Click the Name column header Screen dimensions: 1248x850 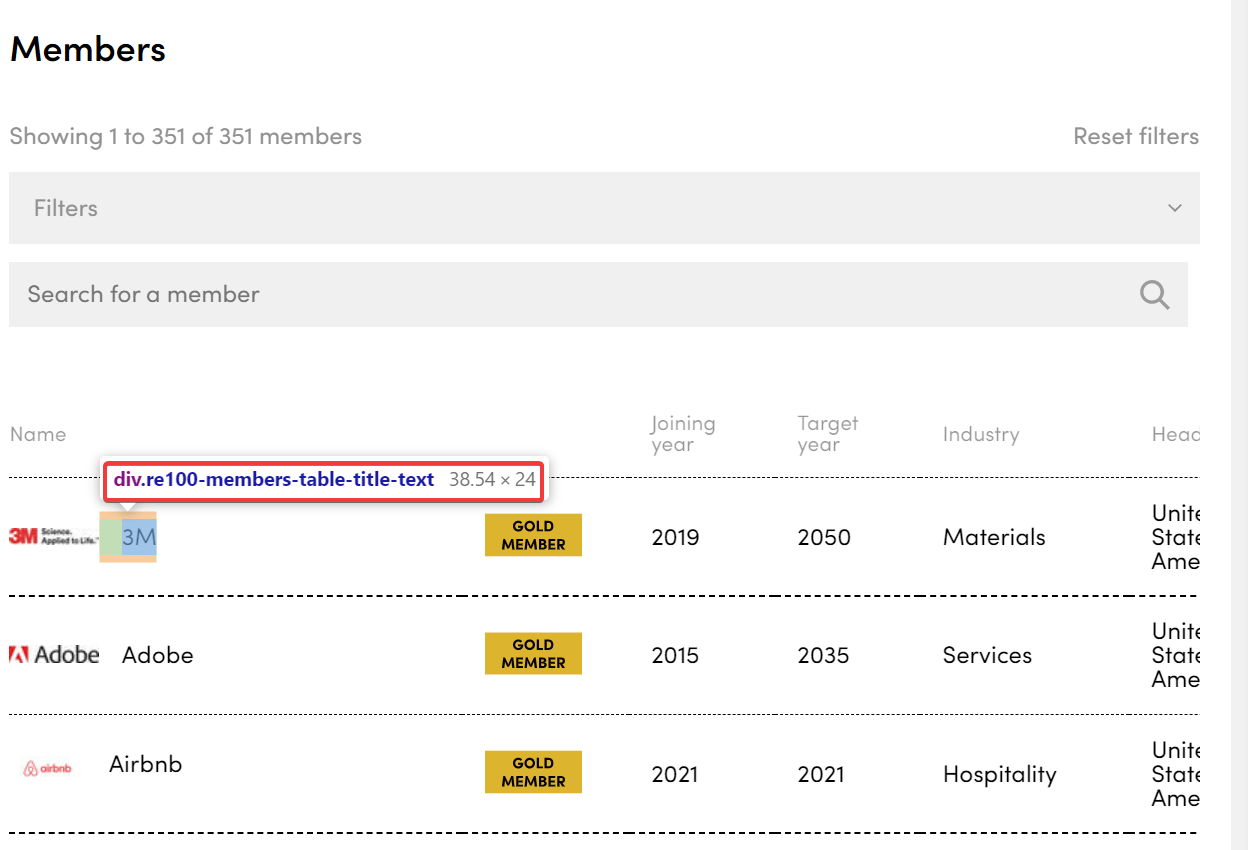pyautogui.click(x=38, y=434)
